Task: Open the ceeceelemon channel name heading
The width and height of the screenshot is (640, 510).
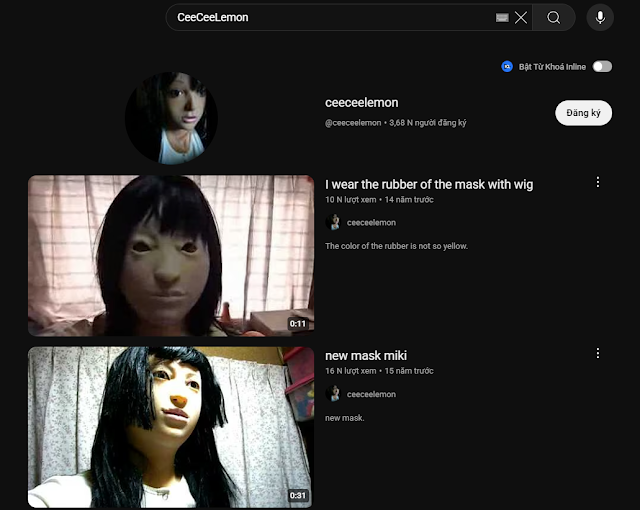Action: [x=362, y=103]
